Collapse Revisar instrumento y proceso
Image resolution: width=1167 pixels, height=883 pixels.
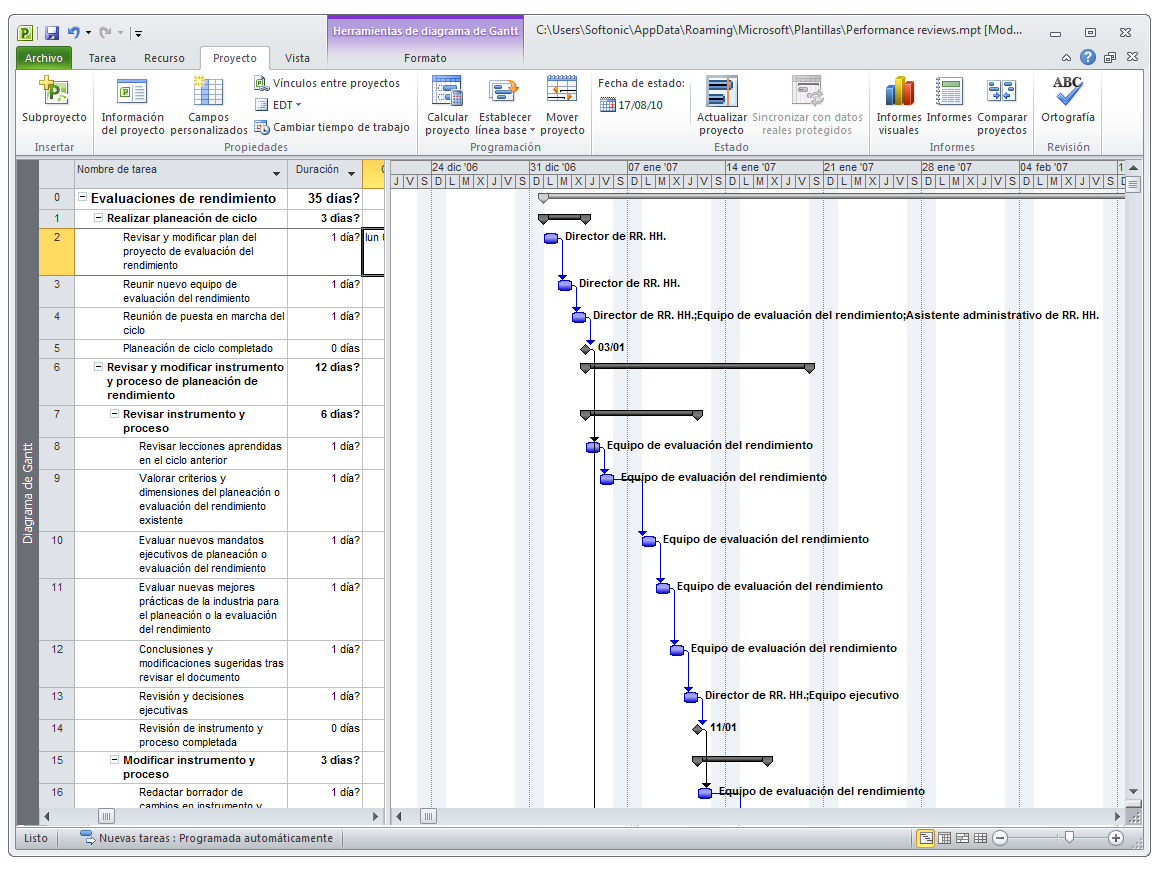(114, 414)
